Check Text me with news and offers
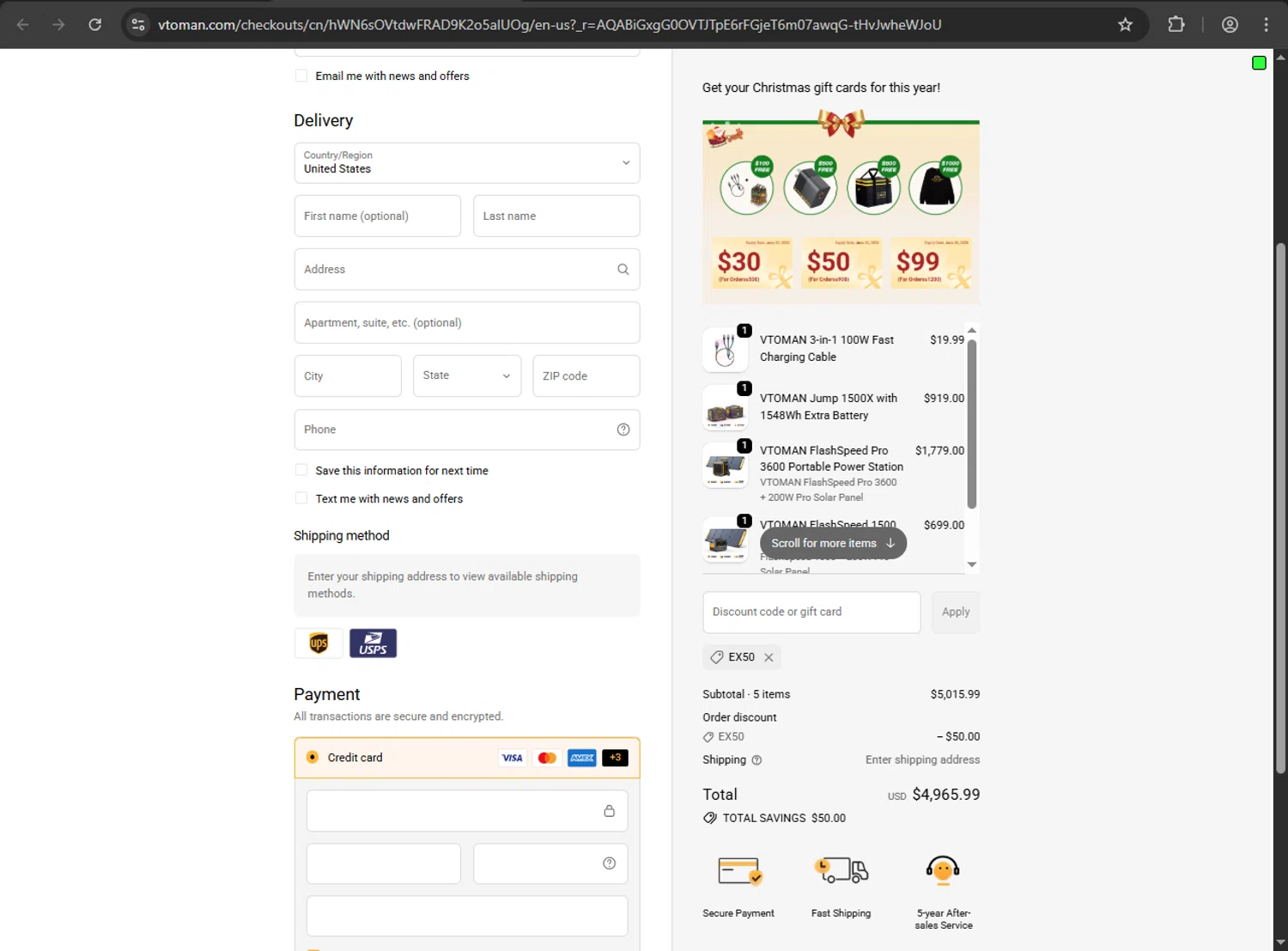The image size is (1288, 951). (x=301, y=498)
